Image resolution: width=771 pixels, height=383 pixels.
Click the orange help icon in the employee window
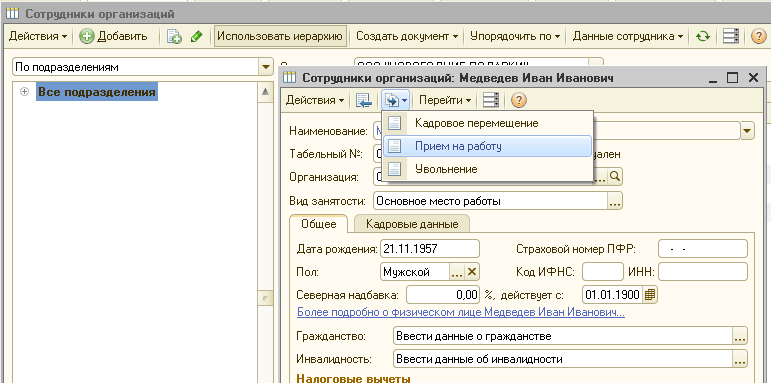point(519,100)
